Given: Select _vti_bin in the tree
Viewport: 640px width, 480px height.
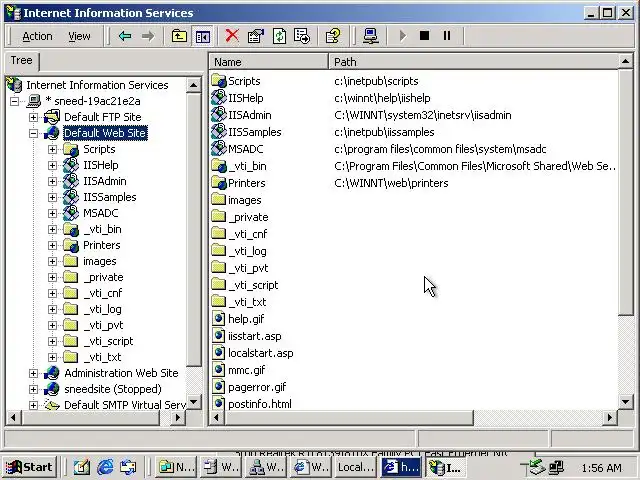Looking at the screenshot, I should pyautogui.click(x=102, y=229).
